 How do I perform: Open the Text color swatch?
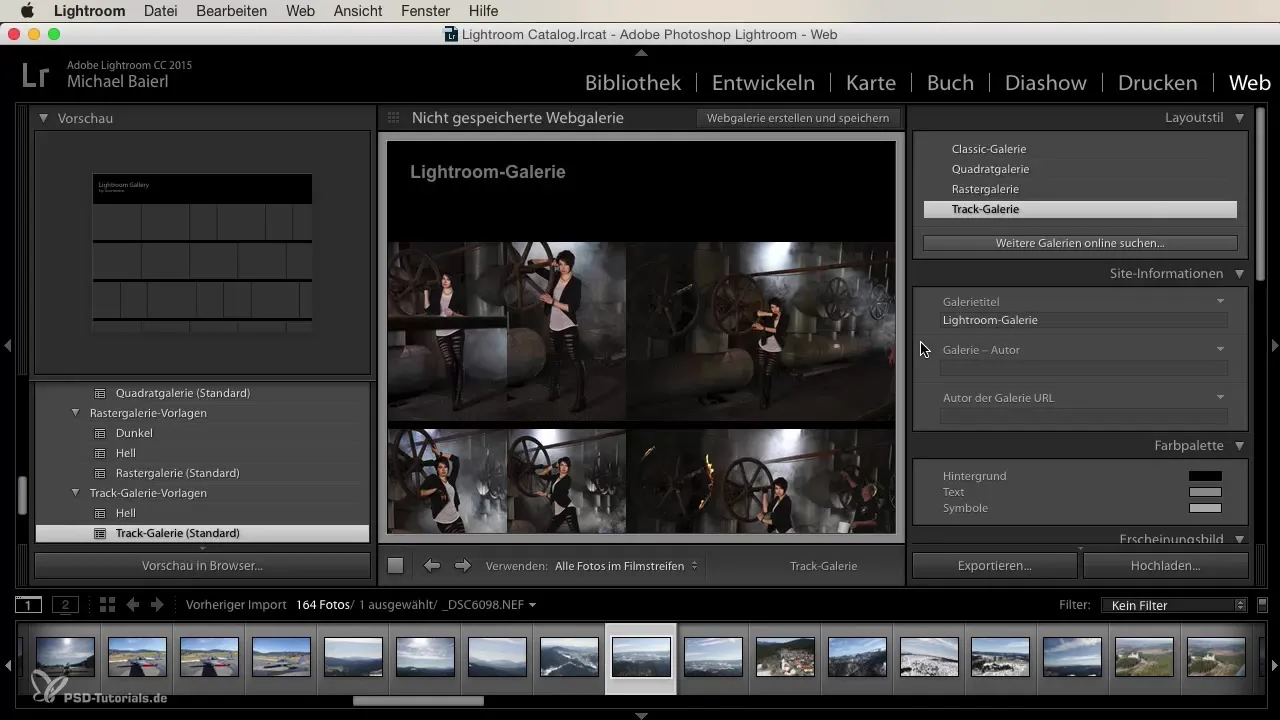click(x=1205, y=492)
